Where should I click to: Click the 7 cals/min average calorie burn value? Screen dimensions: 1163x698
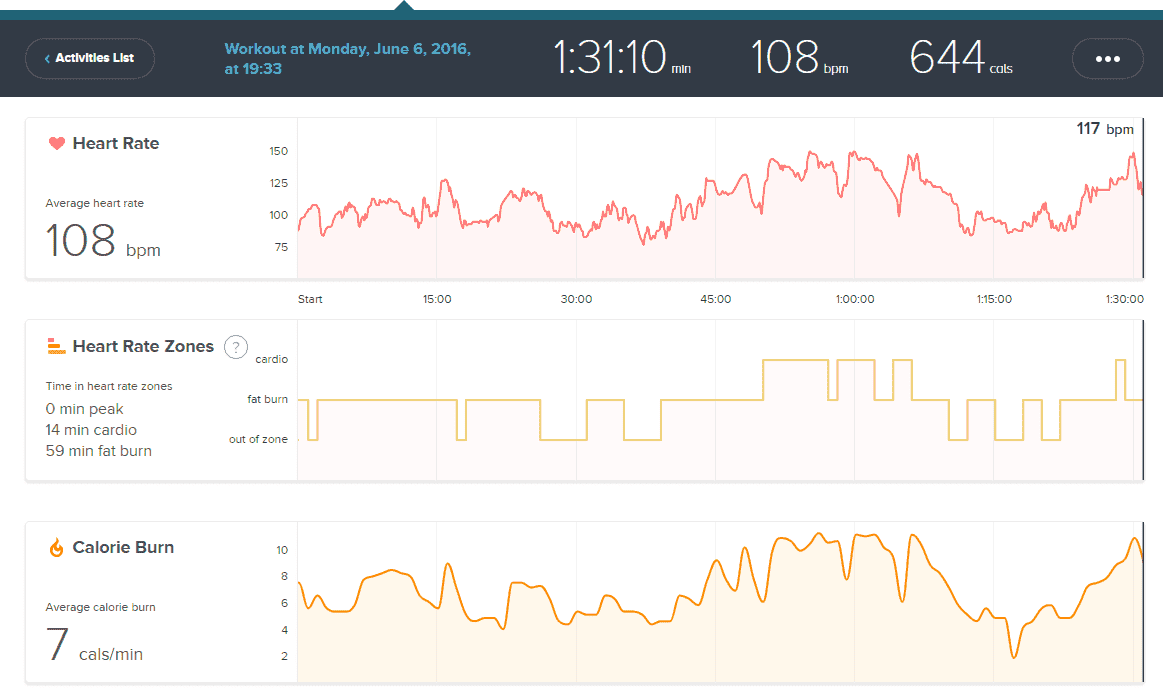tap(94, 645)
